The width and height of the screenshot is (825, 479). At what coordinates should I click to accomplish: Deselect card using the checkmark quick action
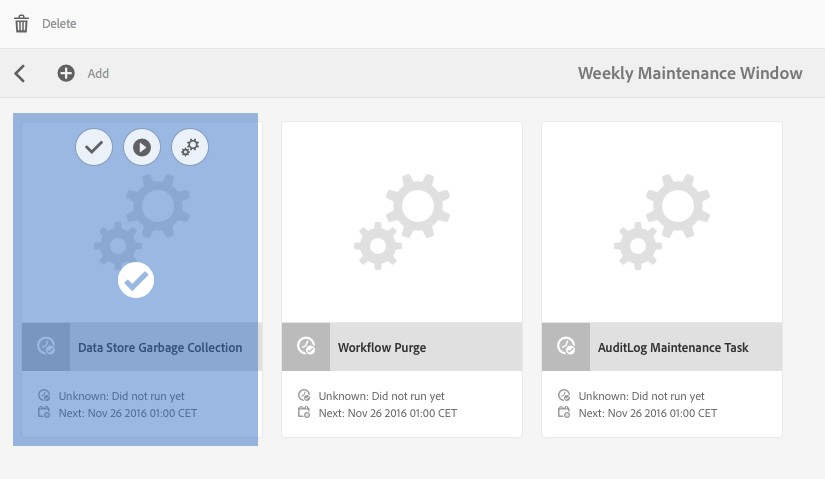coord(94,147)
